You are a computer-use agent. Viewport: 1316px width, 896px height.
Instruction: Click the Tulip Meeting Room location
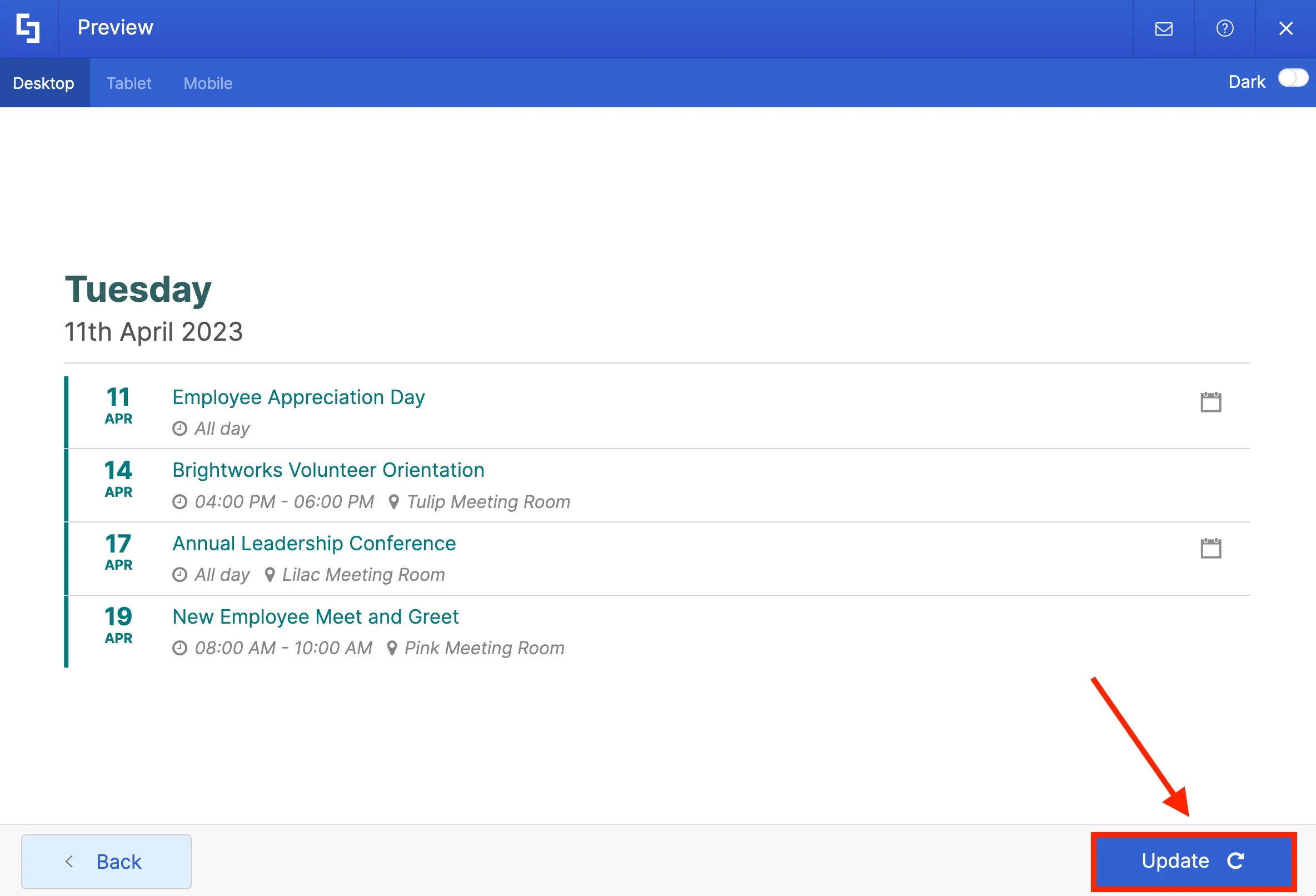point(488,502)
